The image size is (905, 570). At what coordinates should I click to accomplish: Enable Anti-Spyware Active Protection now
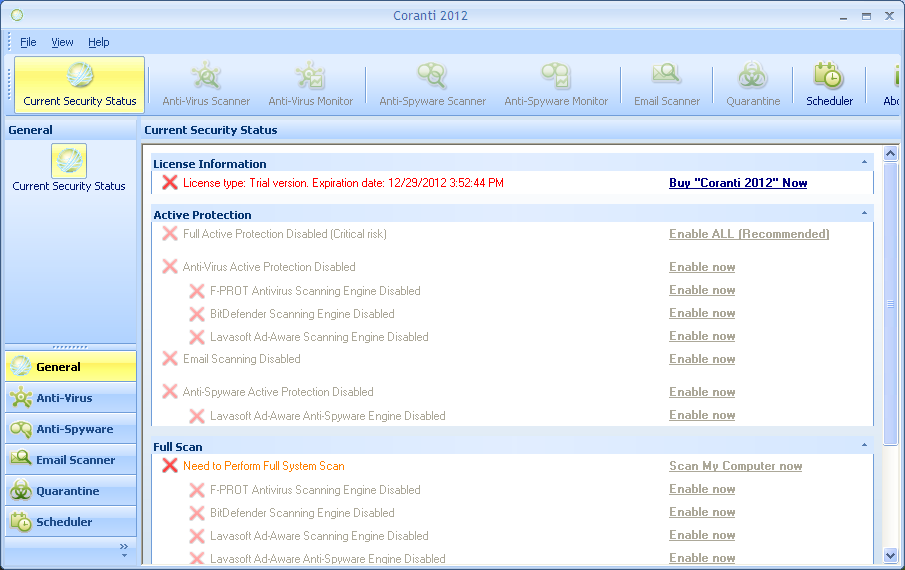tap(702, 392)
